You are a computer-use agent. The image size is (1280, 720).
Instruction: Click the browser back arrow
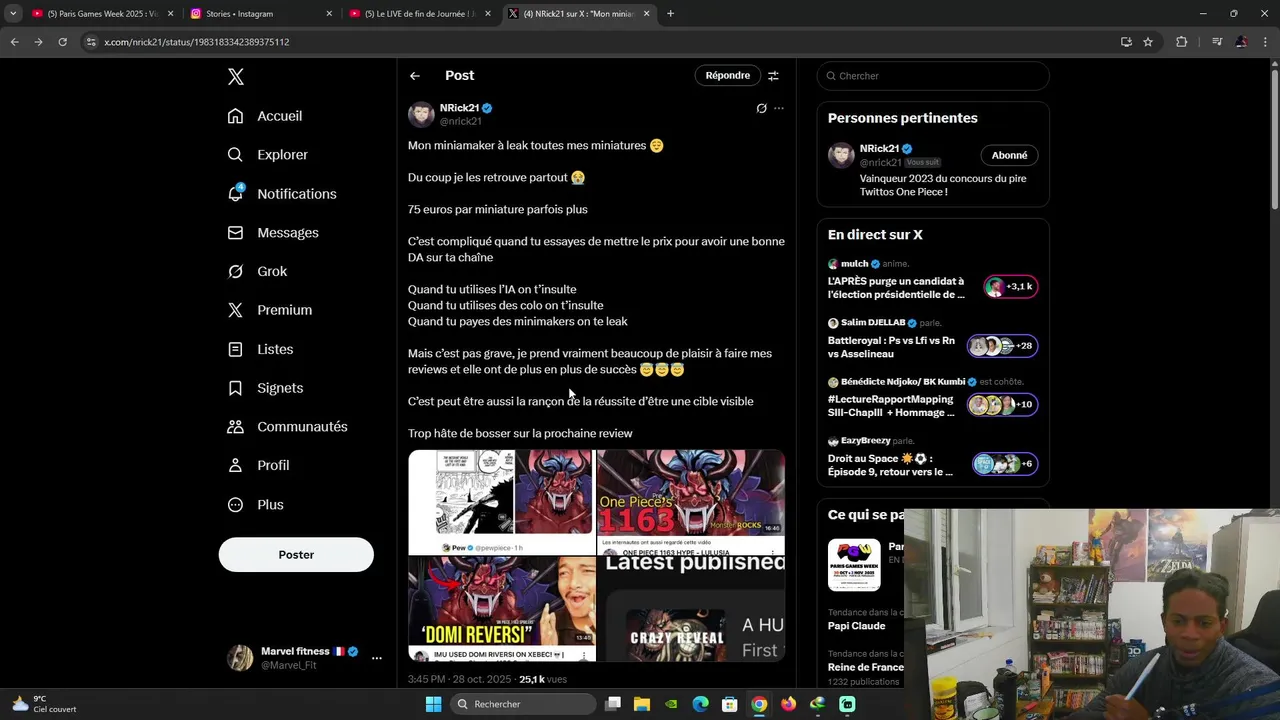point(14,42)
